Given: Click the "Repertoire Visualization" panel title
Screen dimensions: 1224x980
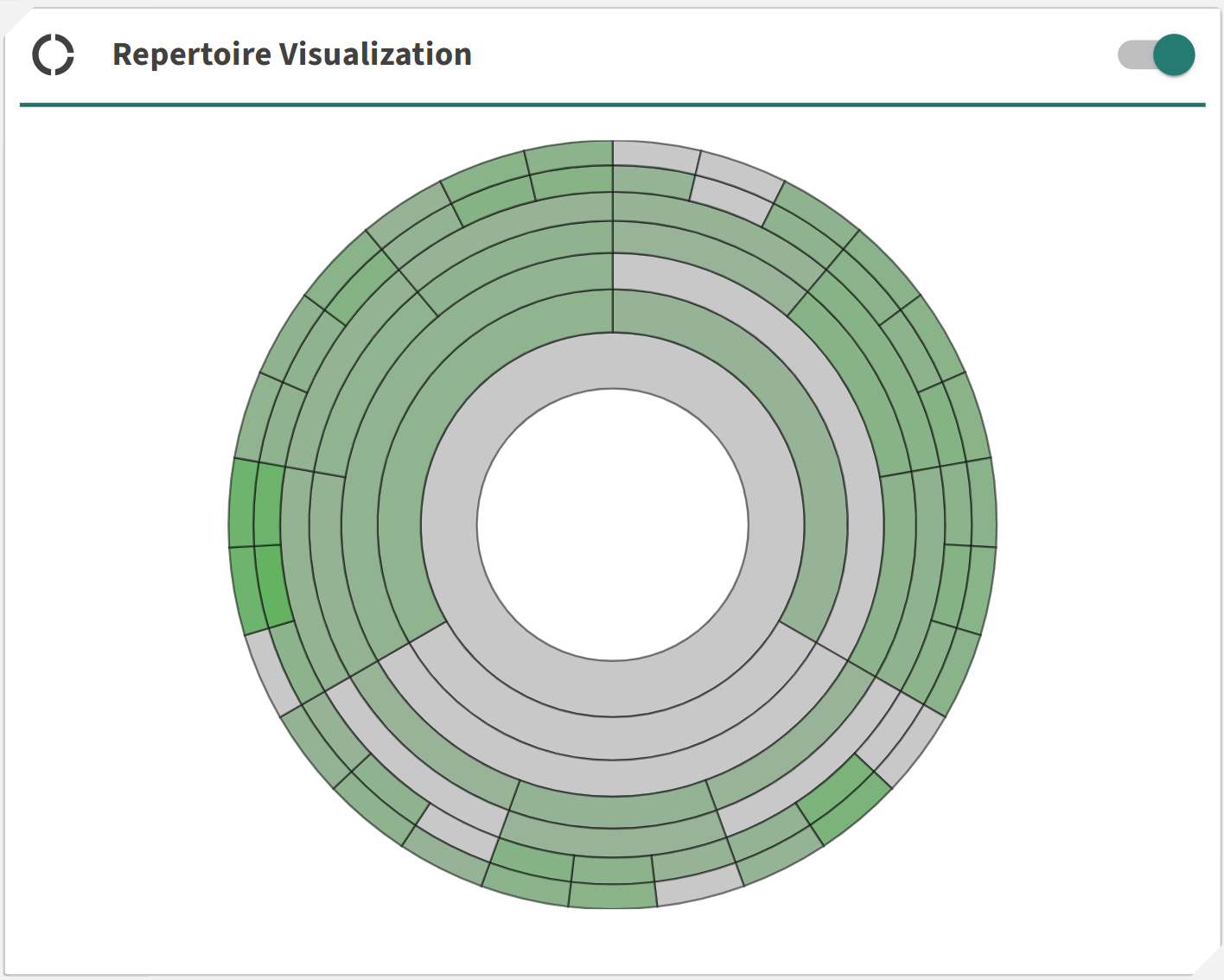Looking at the screenshot, I should point(292,54).
